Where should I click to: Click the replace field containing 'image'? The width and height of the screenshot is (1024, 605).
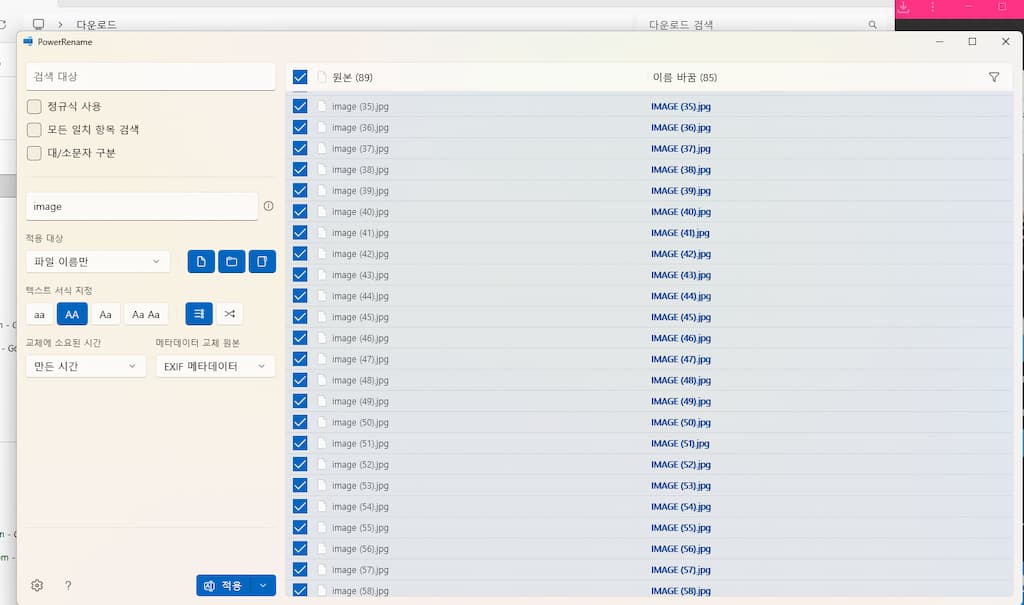coord(142,206)
